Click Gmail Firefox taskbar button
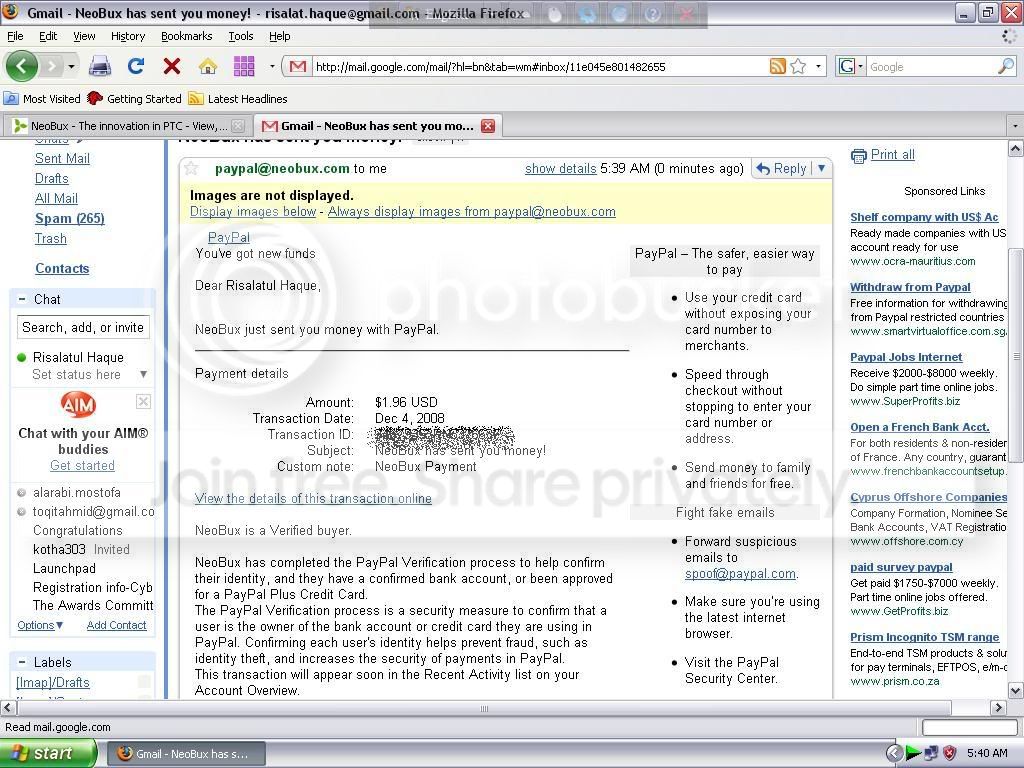Viewport: 1024px width, 768px height. click(x=186, y=754)
